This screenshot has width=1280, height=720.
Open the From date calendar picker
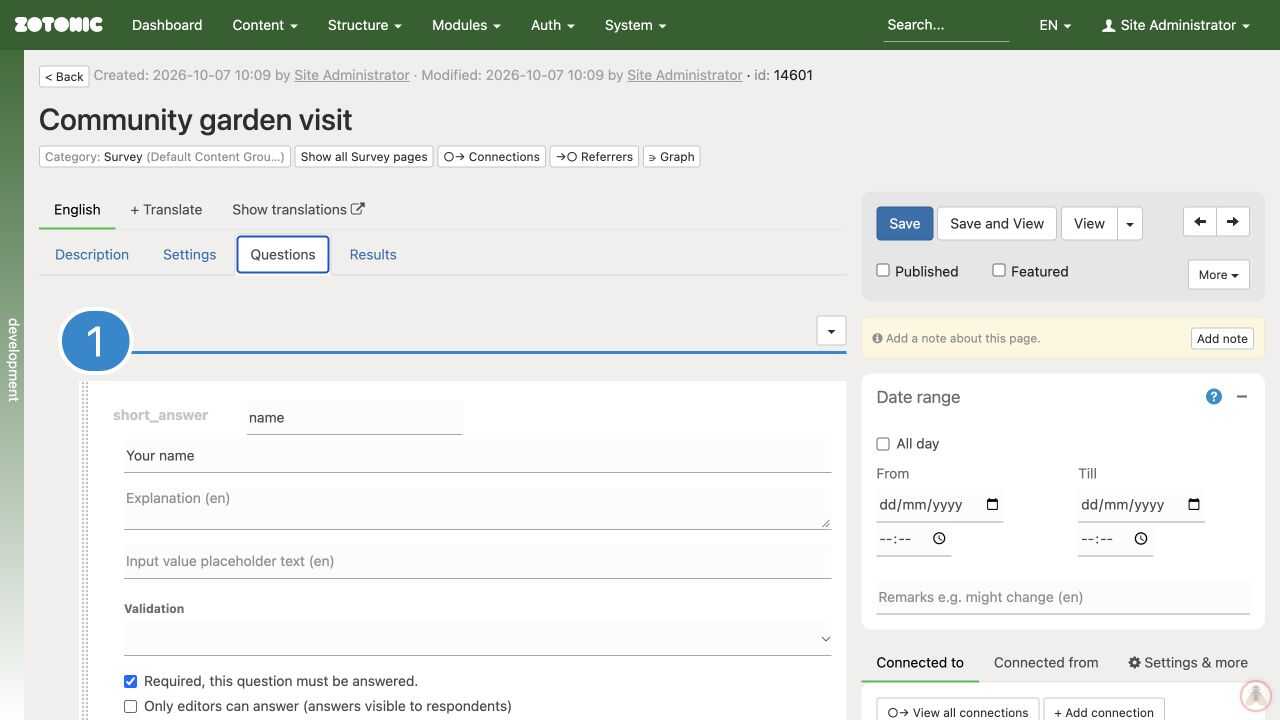point(992,505)
